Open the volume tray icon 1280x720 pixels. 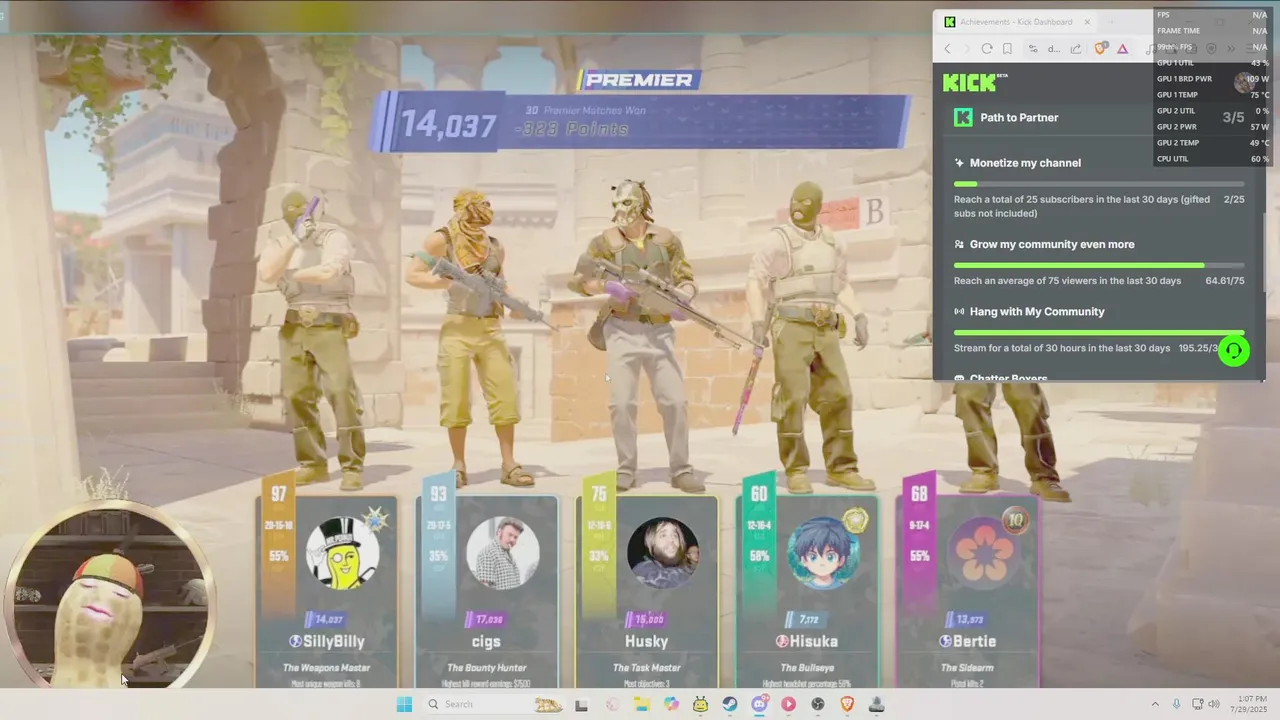pyautogui.click(x=1214, y=704)
